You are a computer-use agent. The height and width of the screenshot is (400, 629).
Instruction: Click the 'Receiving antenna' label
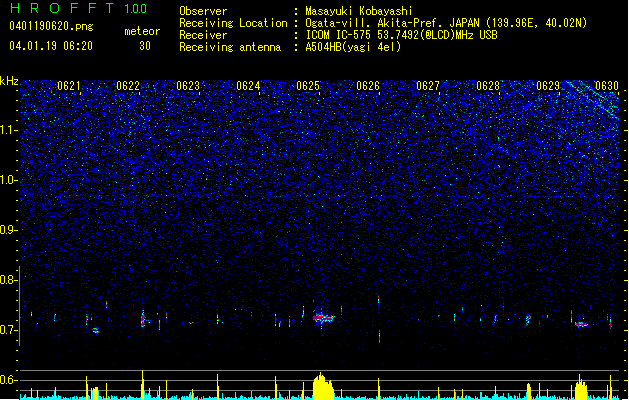(x=230, y=47)
